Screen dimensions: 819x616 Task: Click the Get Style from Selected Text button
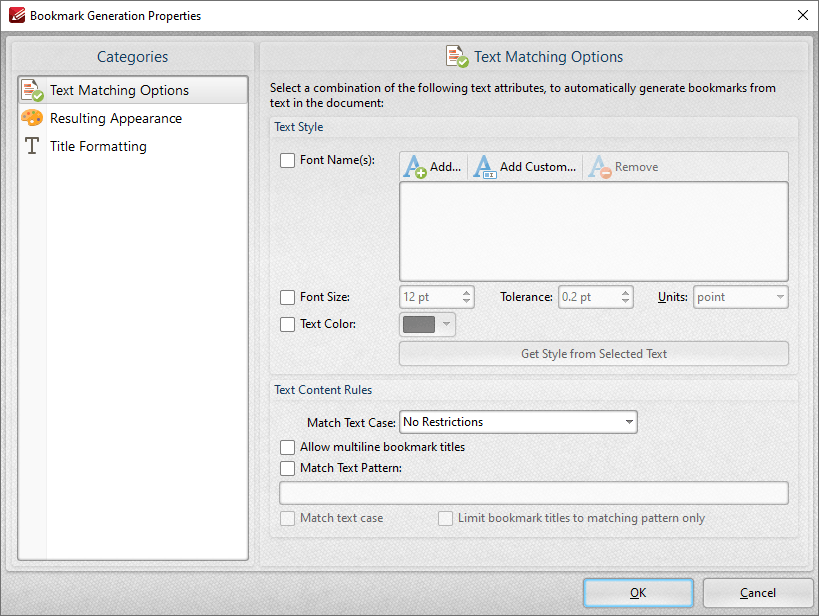point(594,353)
